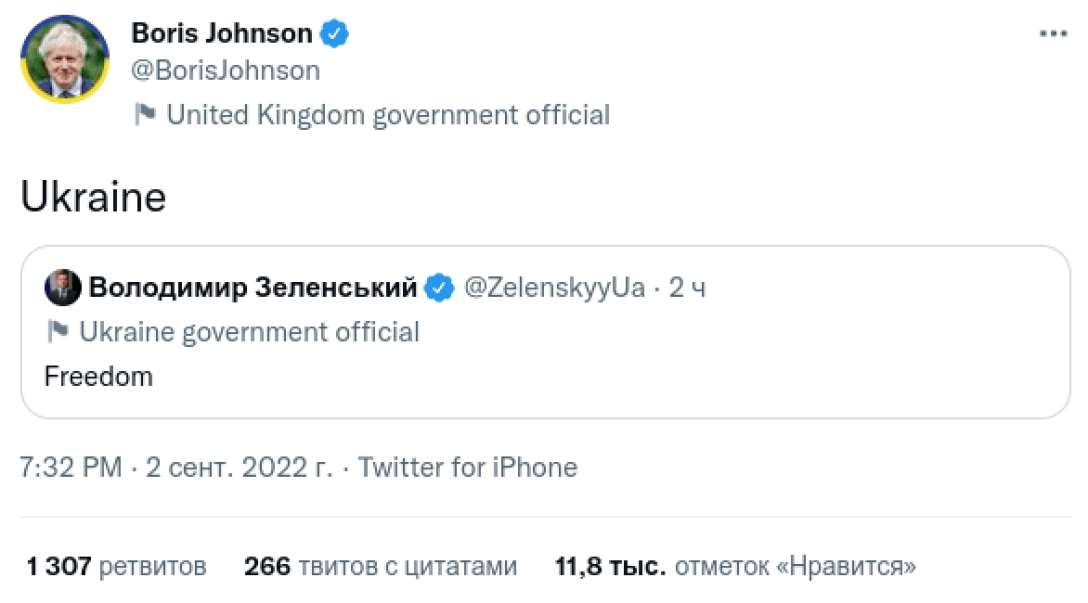Click the 11,8 тыс. likes counter
Viewport: 1088px width, 603px height.
[735, 565]
